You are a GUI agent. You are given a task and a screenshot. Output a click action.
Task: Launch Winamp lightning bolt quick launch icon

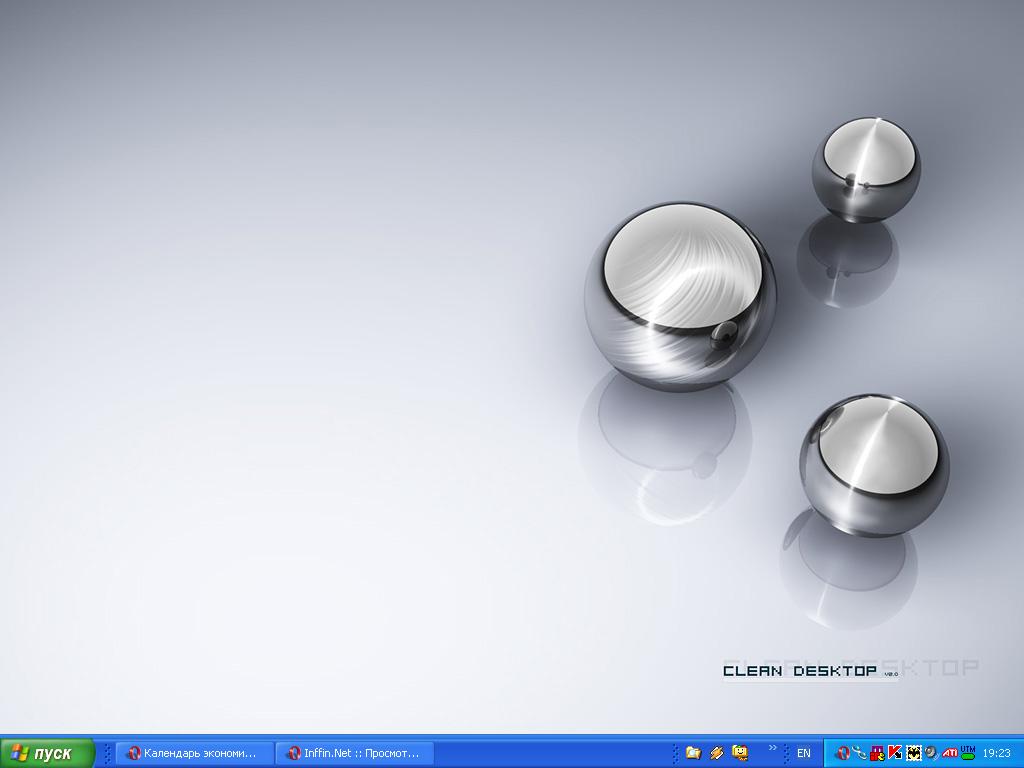[717, 753]
